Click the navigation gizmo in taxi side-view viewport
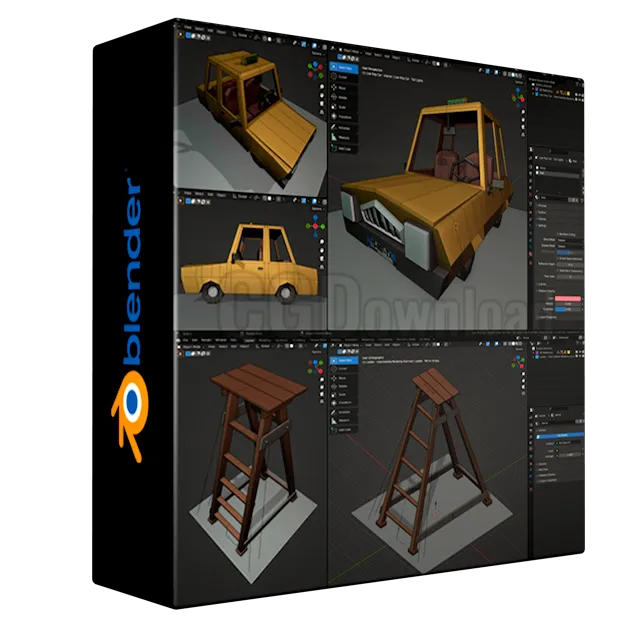This screenshot has width=630, height=630. 315,226
